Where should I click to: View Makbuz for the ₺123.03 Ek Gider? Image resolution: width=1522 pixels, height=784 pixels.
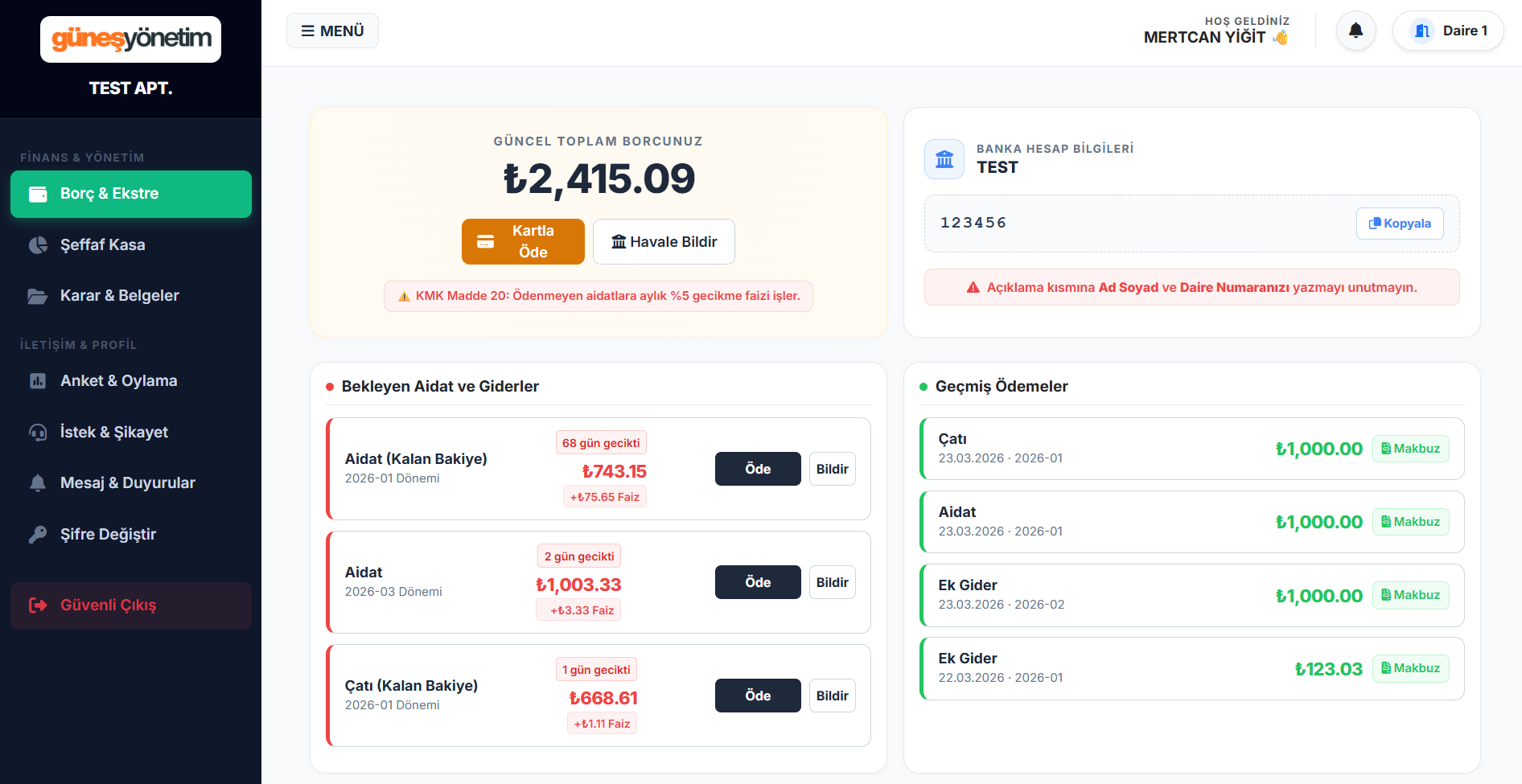point(1410,668)
